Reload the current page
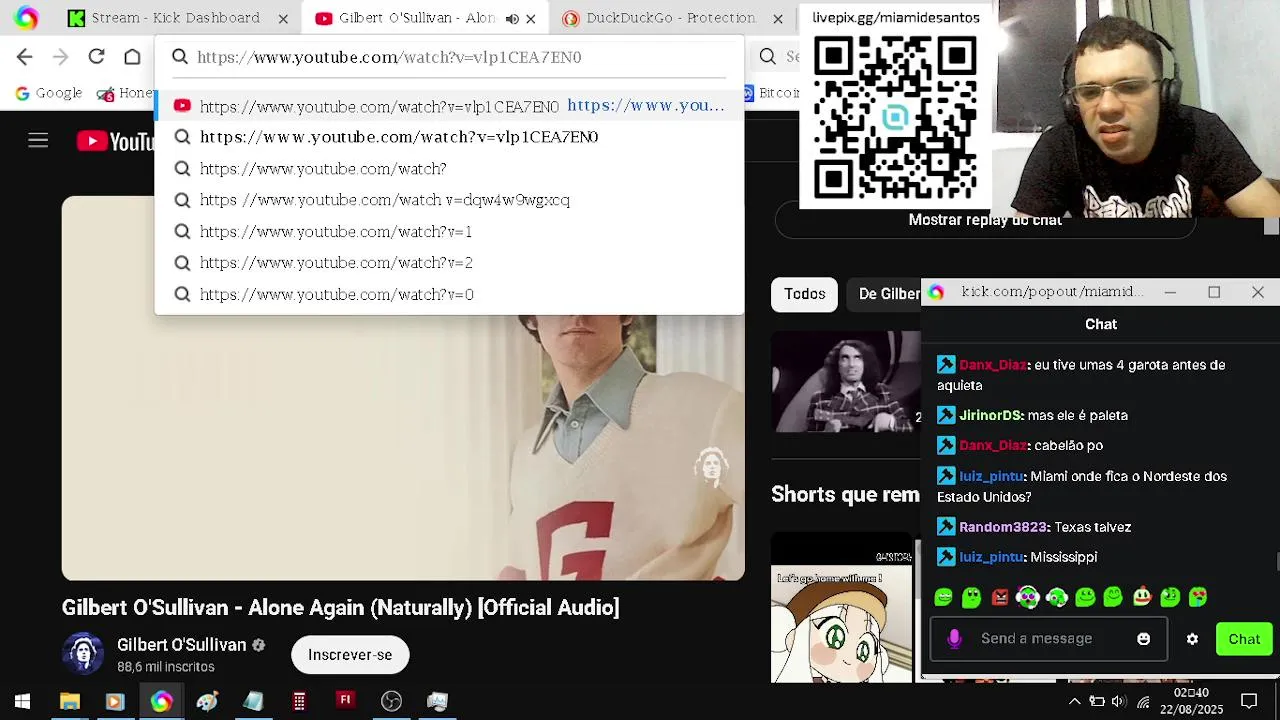 [96, 57]
